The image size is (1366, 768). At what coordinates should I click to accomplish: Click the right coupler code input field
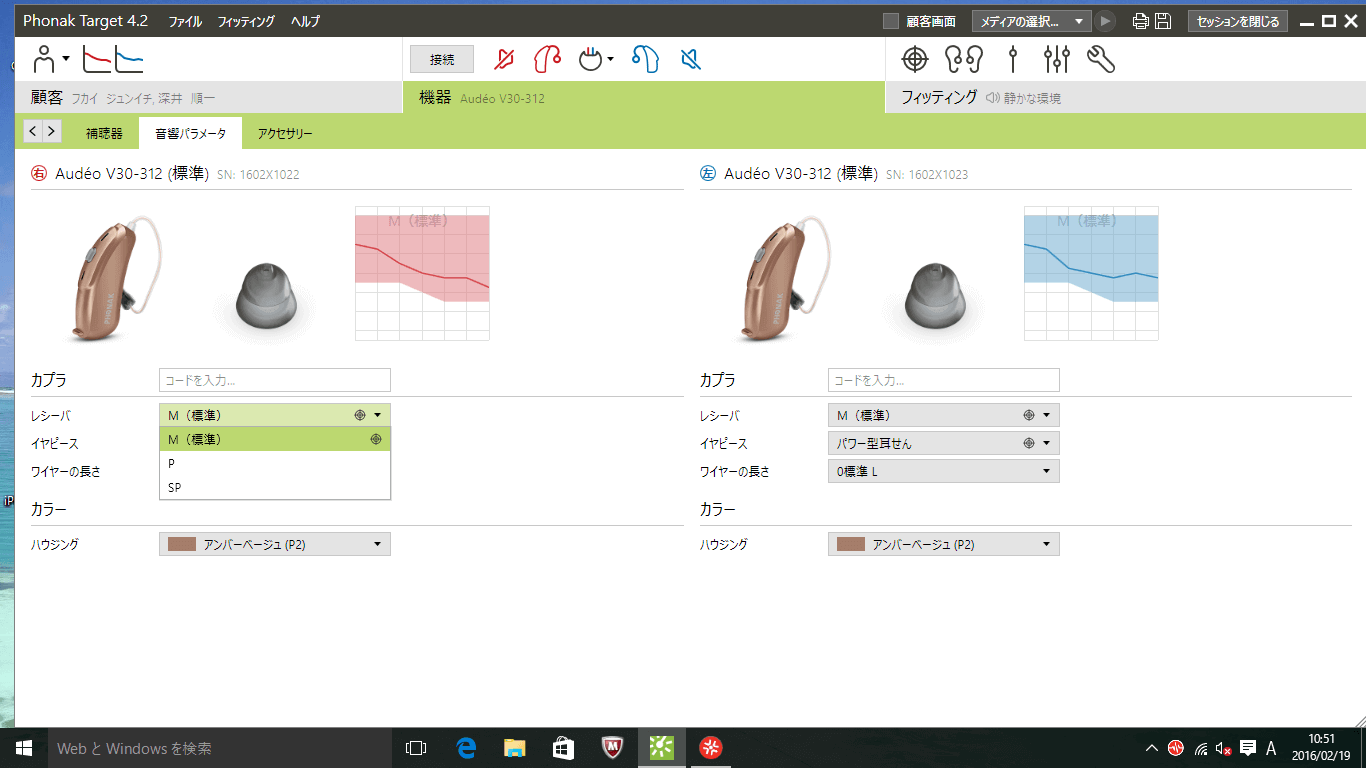pos(275,380)
